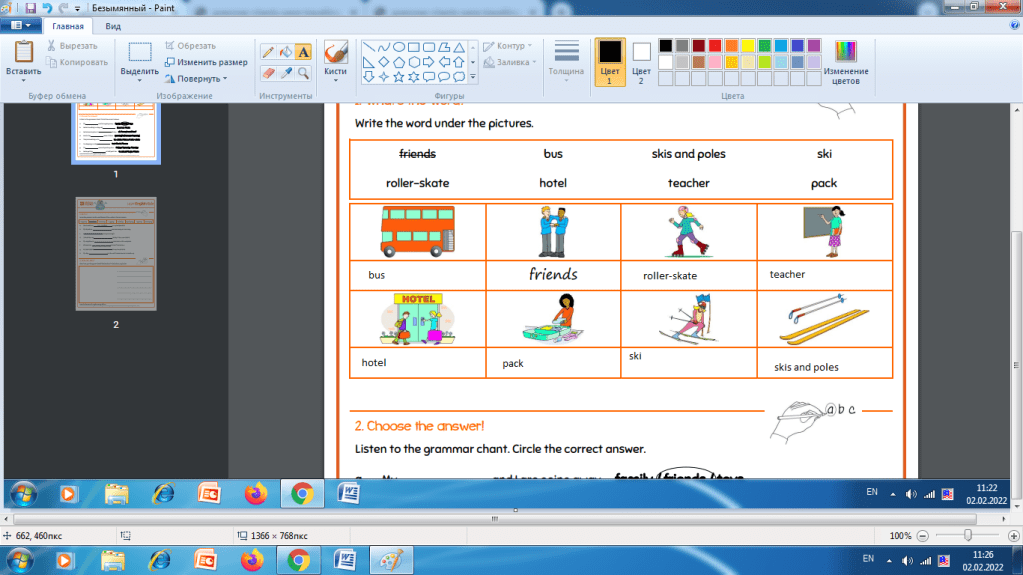The image size is (1023, 575).
Task: Select the Magnifier tool
Action: point(303,73)
